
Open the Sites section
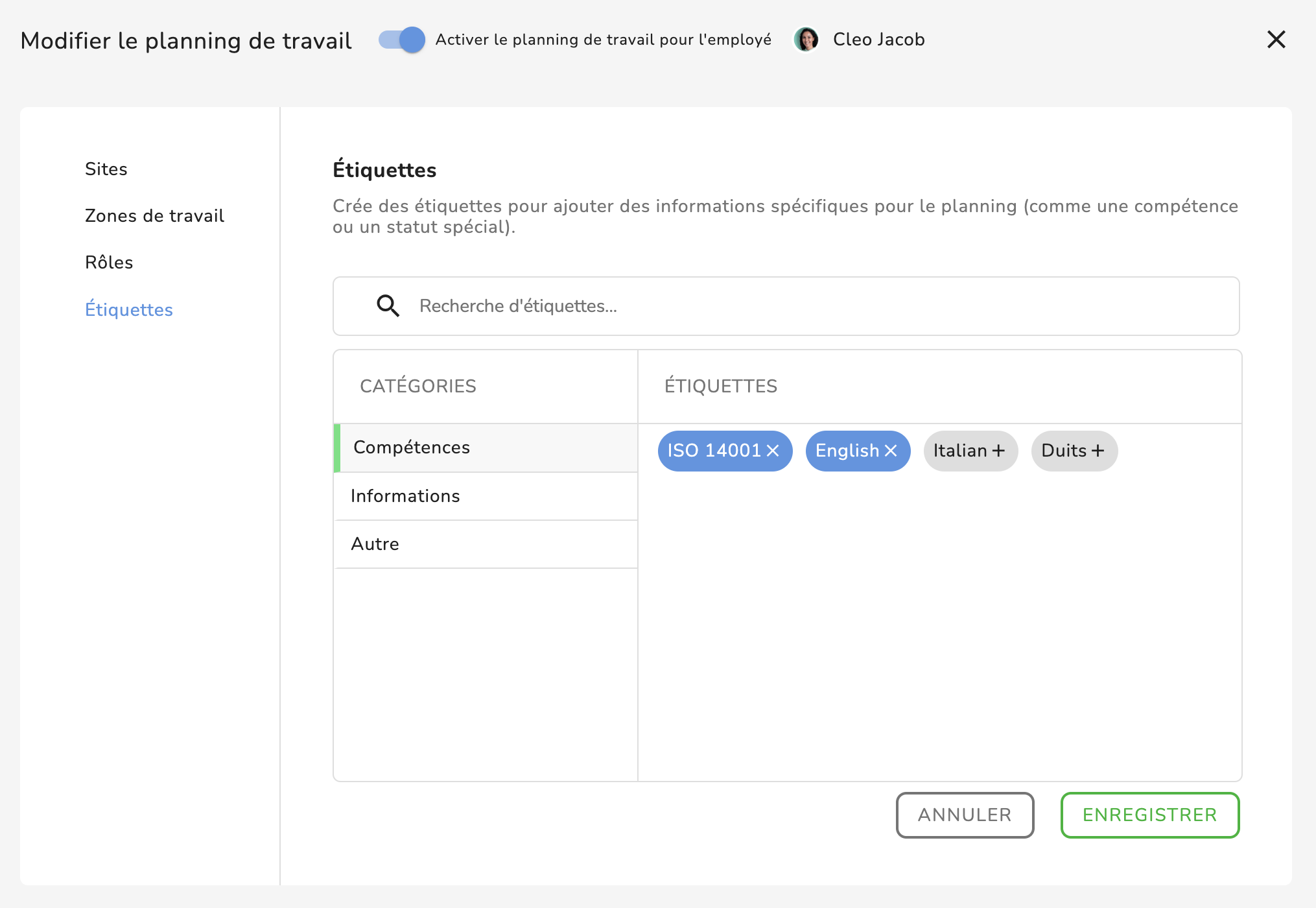tap(106, 169)
